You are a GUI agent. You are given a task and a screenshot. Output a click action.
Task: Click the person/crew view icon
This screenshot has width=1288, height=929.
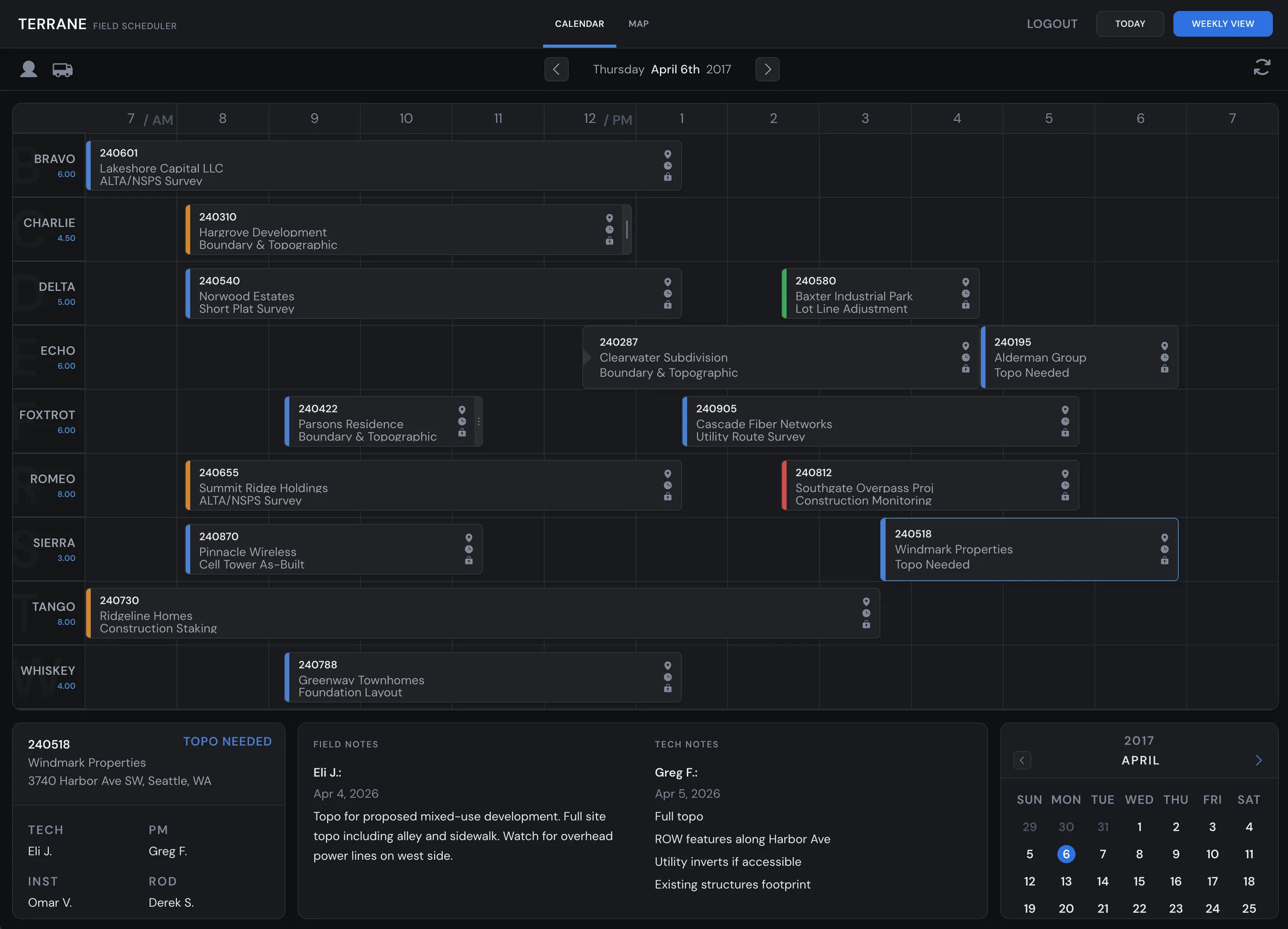coord(28,69)
